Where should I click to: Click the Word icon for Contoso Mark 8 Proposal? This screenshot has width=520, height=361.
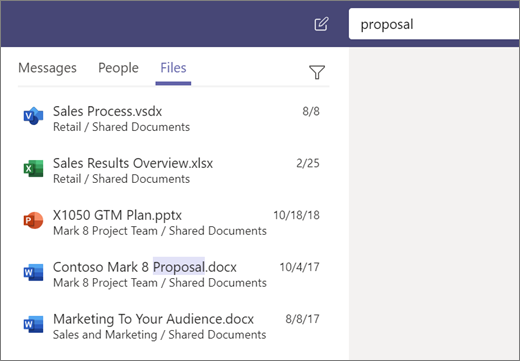coord(33,272)
